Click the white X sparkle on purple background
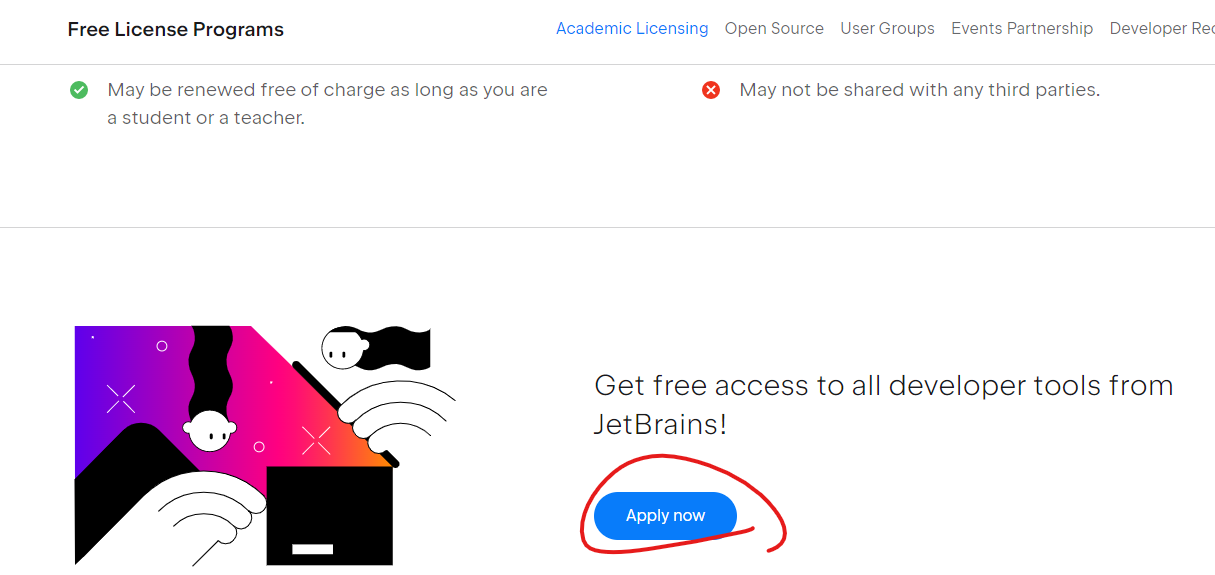This screenshot has width=1215, height=575. (121, 399)
